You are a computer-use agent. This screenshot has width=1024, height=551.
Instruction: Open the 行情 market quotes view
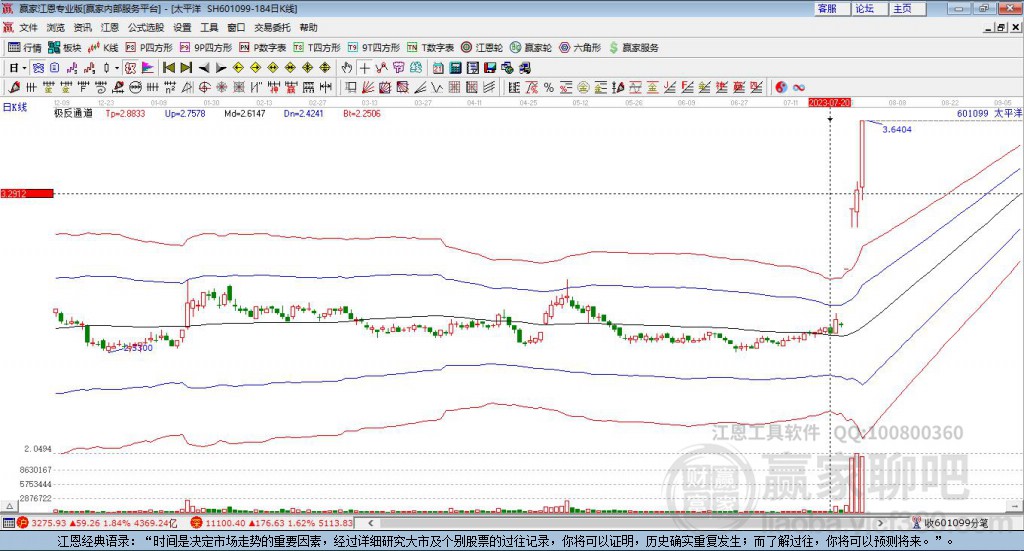click(x=25, y=48)
